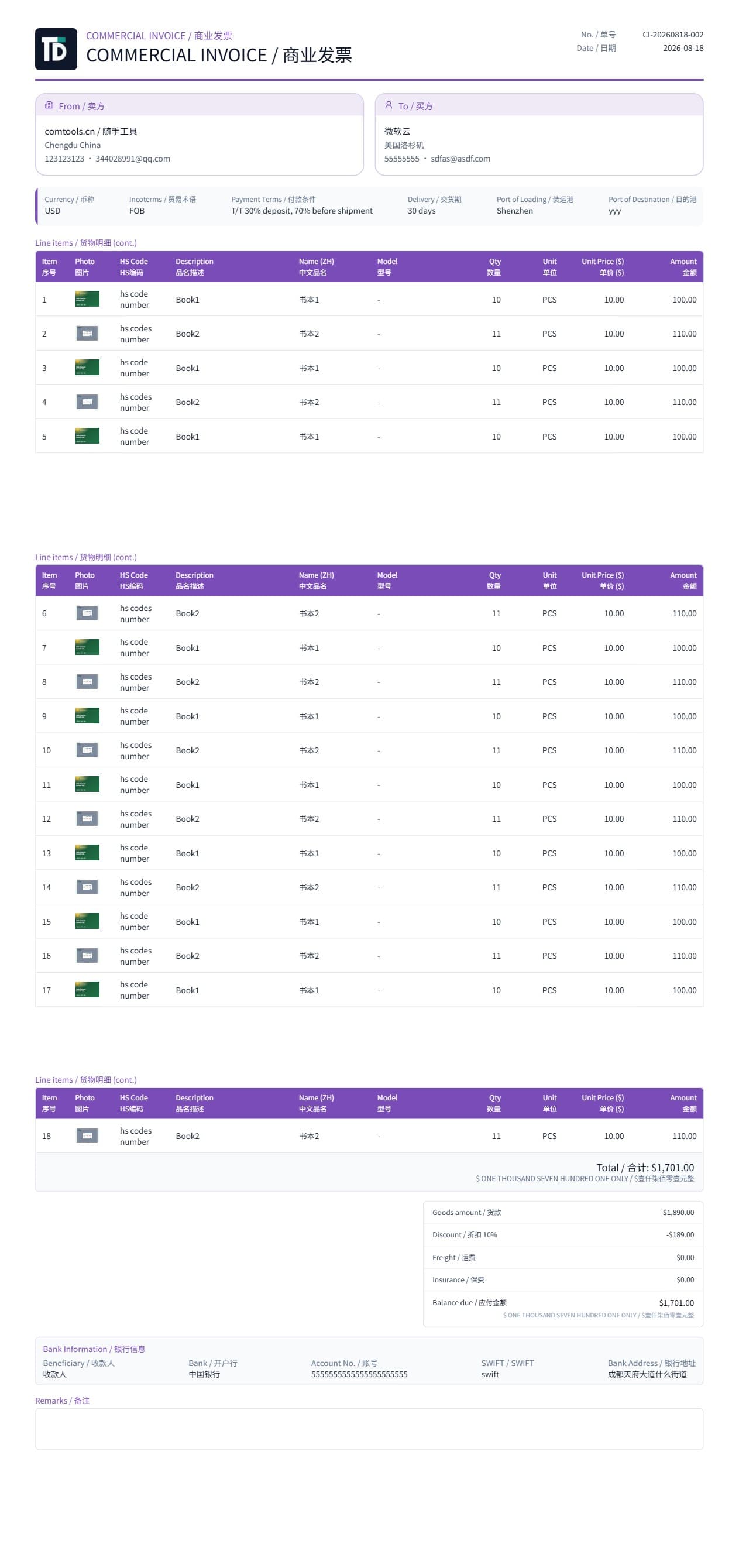
Task: Click the To buyer person icon
Action: tap(389, 105)
